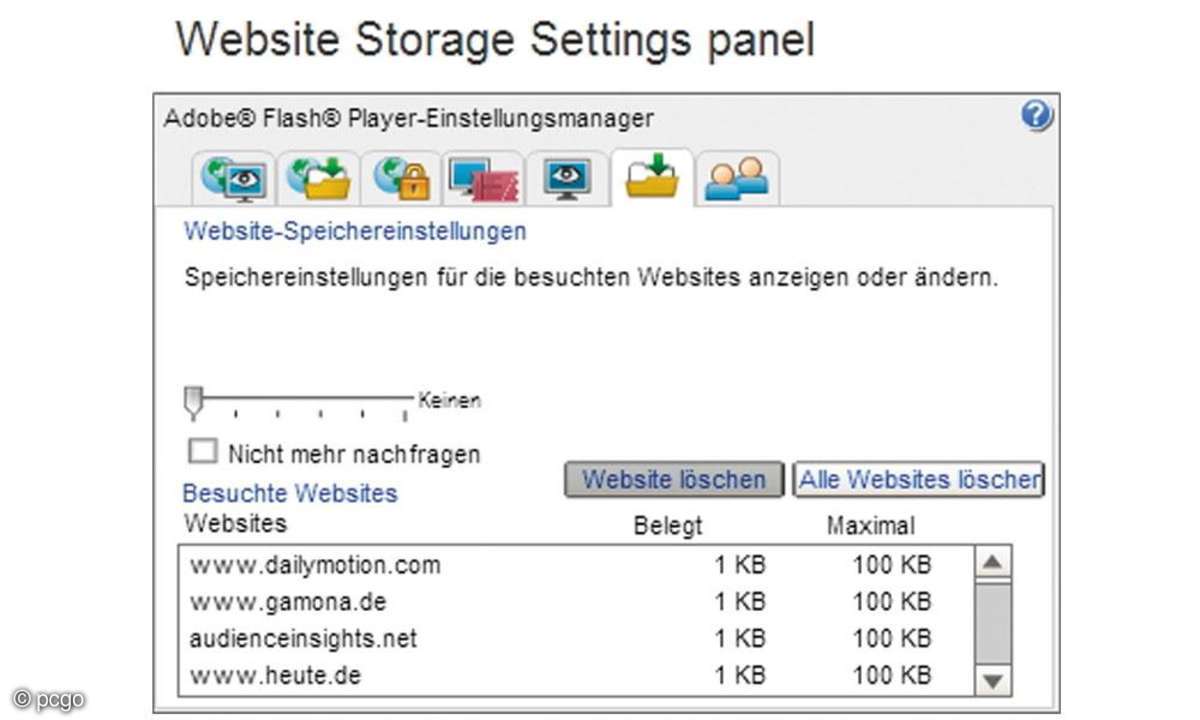Viewport: 1200px width, 720px height.
Task: Open the Global Notifications Settings tab icon
Action: point(484,179)
